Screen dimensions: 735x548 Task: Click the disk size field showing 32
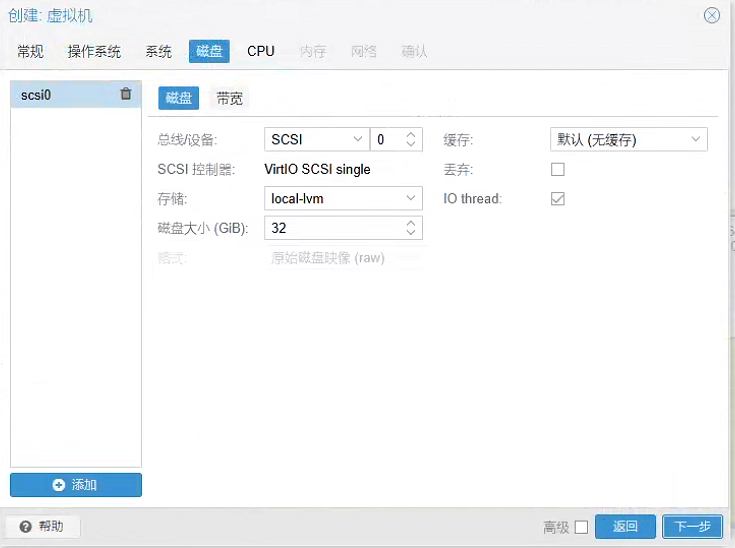(343, 228)
